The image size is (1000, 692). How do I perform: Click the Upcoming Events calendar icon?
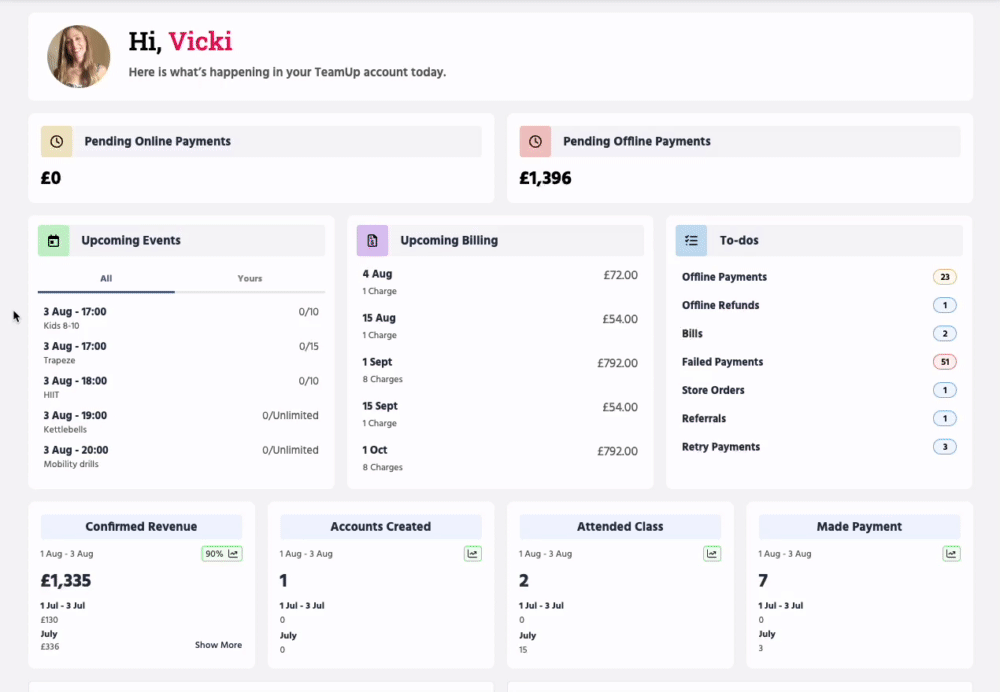pos(53,241)
